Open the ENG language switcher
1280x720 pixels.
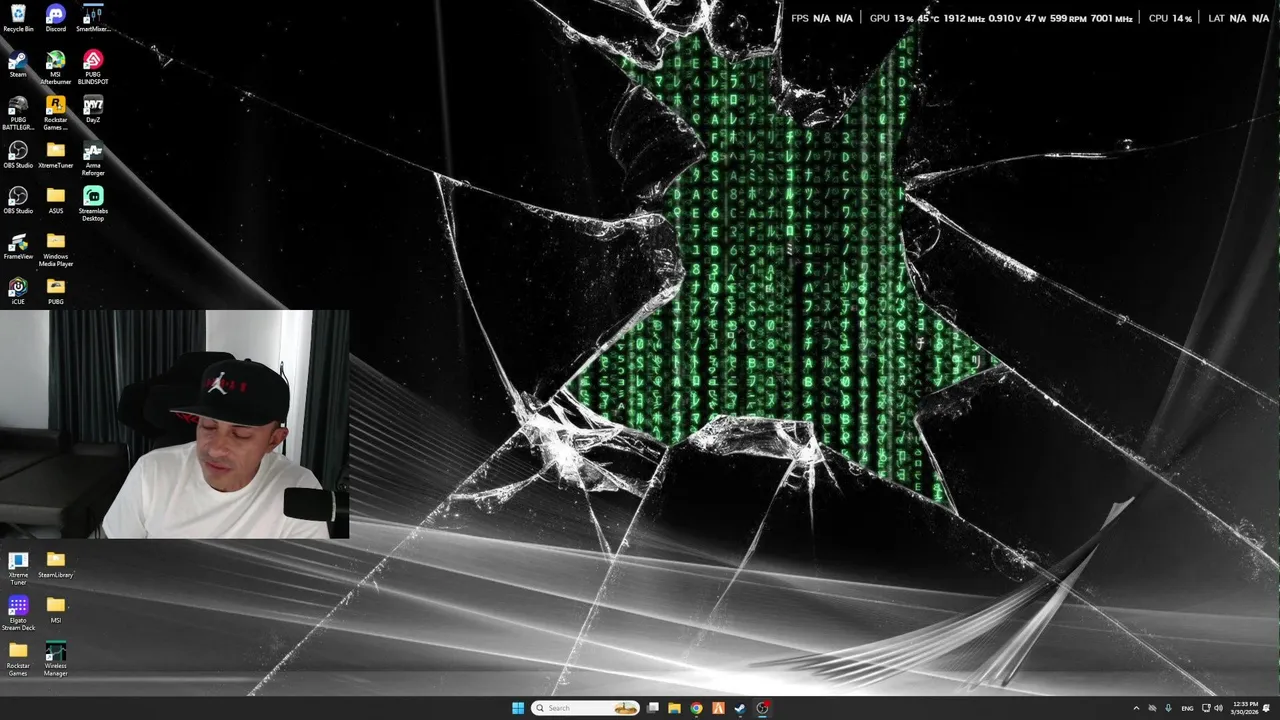1187,708
